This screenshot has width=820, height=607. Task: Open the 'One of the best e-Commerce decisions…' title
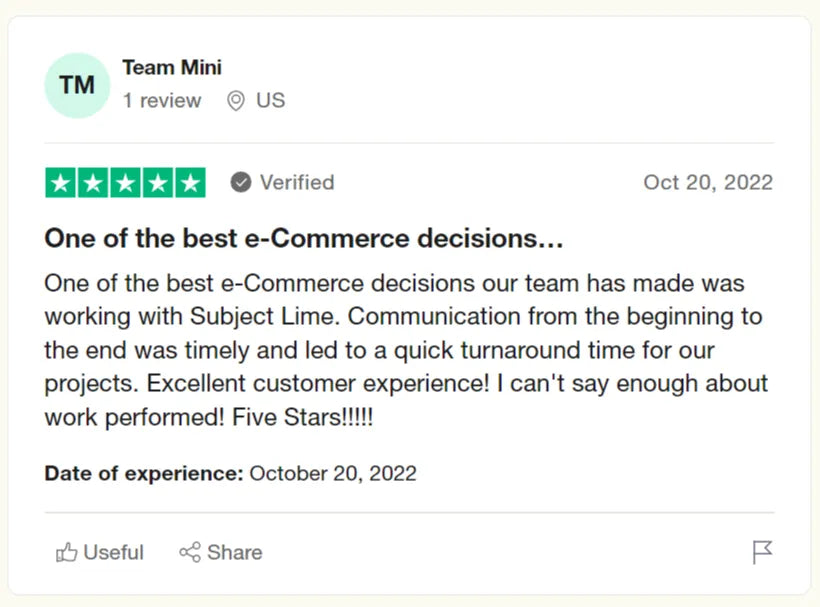click(304, 239)
